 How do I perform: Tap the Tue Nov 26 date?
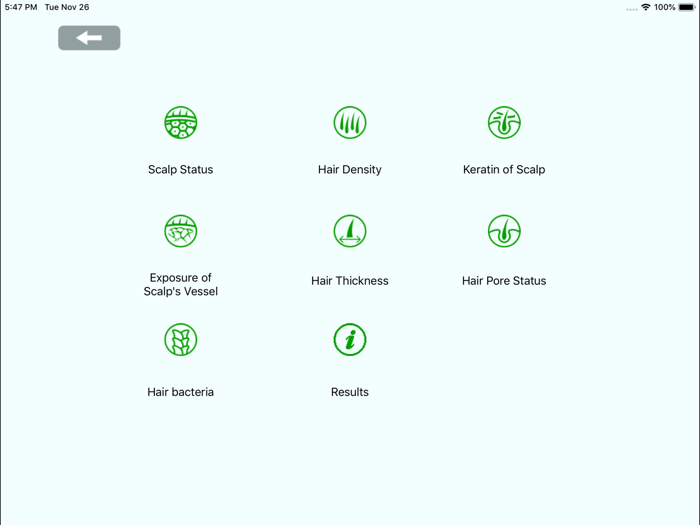point(67,7)
